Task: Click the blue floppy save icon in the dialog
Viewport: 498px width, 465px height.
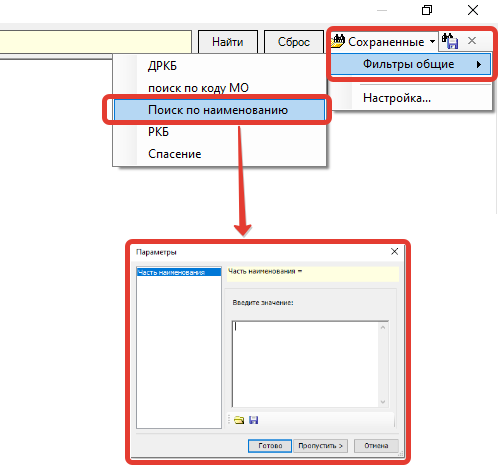Action: (254, 420)
